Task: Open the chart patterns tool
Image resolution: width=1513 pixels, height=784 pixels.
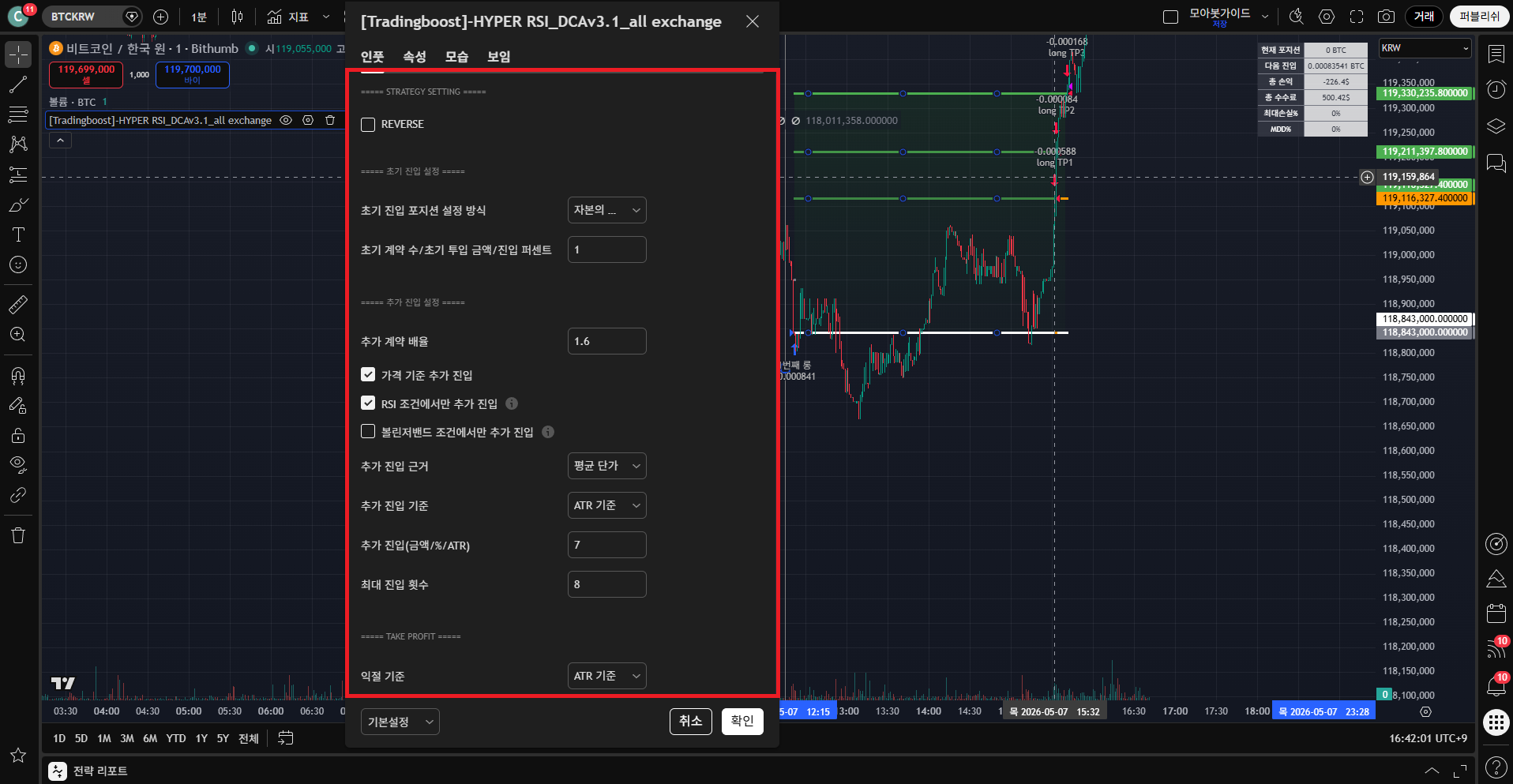Action: 18,144
